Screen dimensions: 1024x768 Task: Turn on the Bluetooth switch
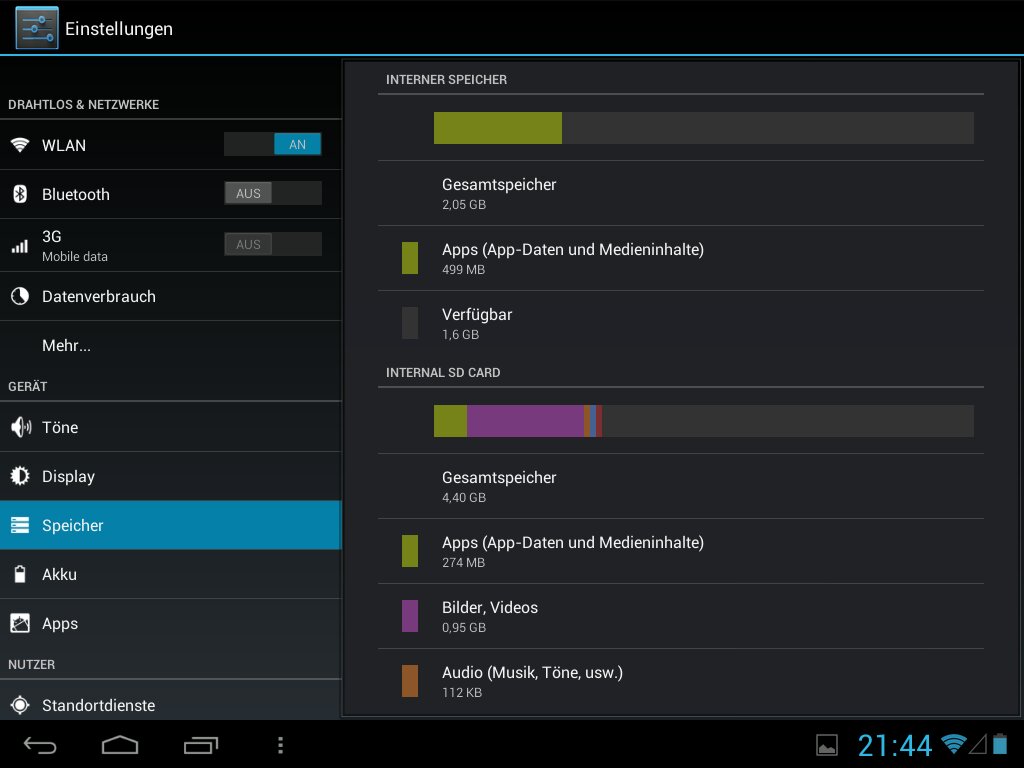pyautogui.click(x=272, y=193)
